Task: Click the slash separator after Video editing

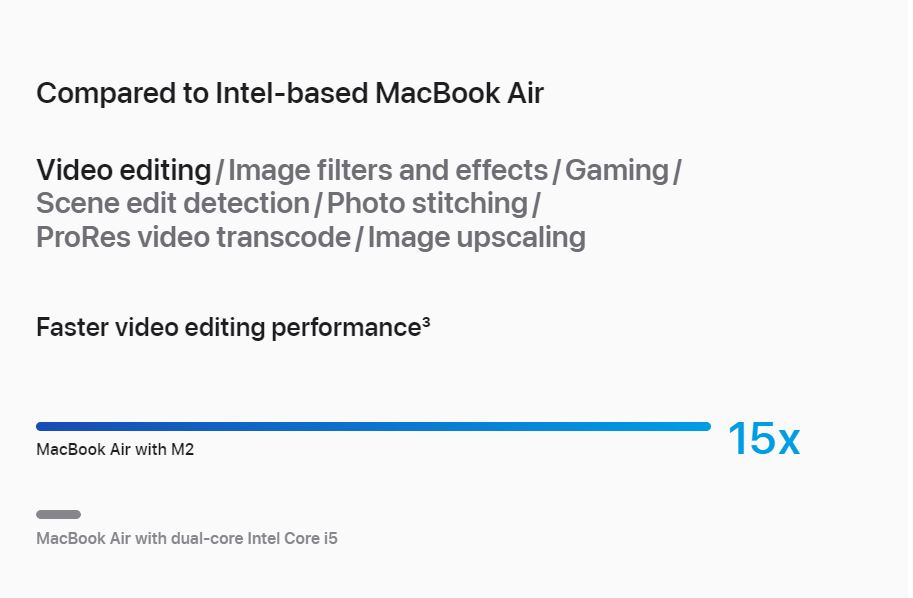Action: point(220,172)
